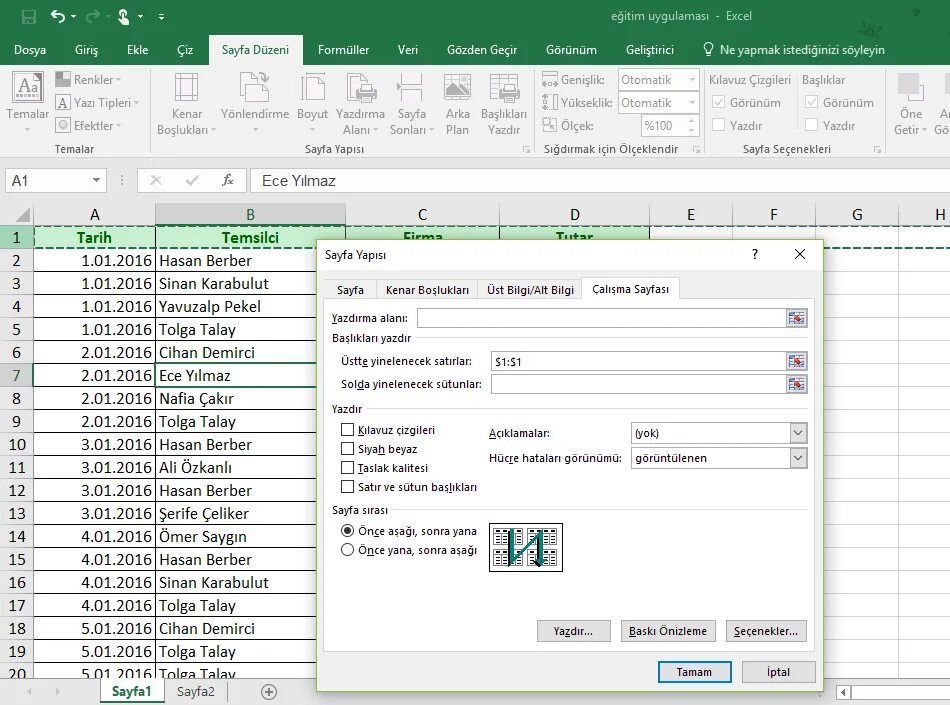
Task: Expand the Açıklamalar dropdown
Action: click(798, 433)
